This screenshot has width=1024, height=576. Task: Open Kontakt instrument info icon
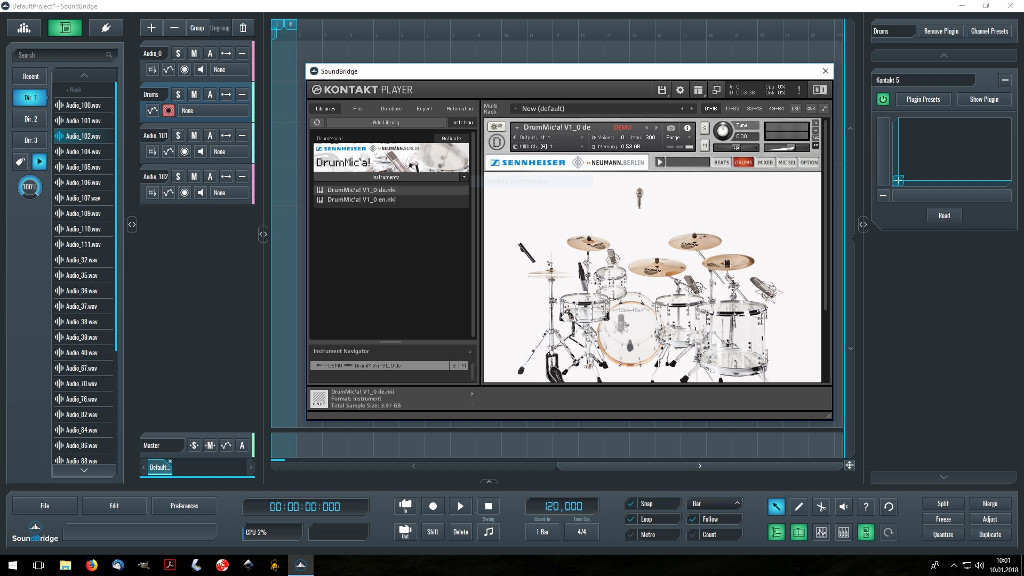click(x=687, y=128)
